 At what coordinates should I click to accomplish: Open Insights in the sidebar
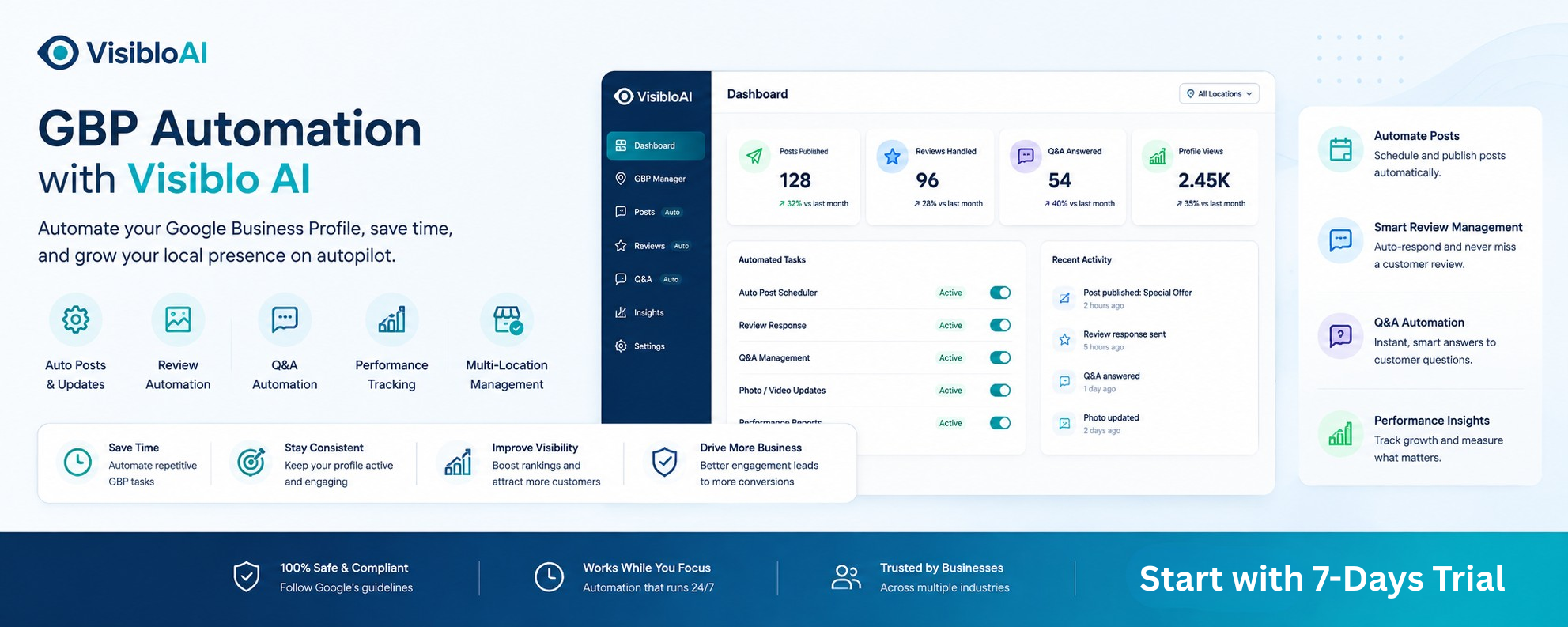656,312
